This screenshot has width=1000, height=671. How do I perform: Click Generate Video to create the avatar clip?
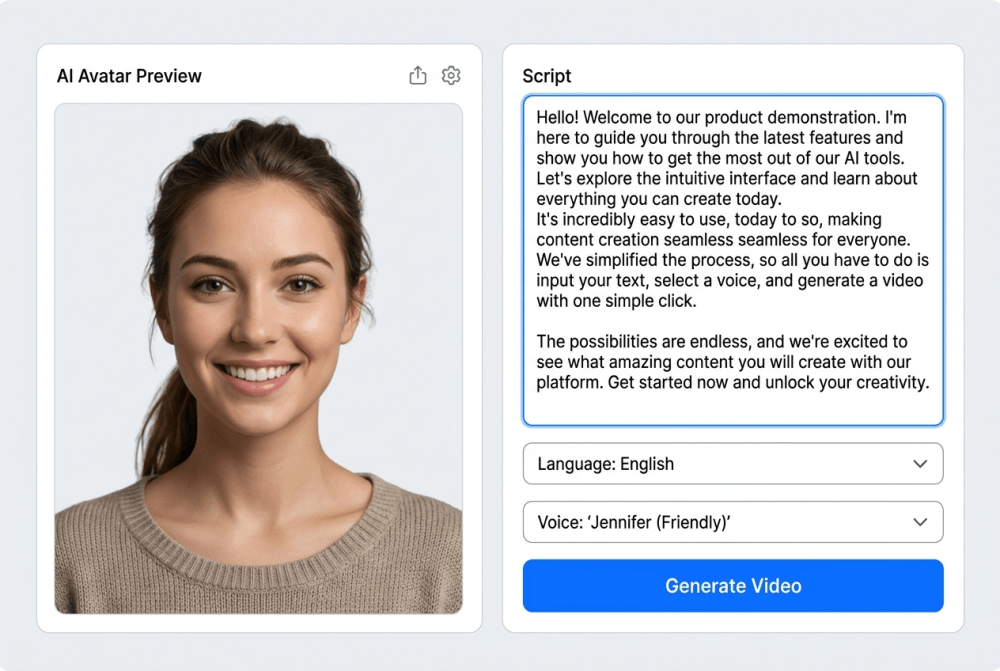click(x=733, y=586)
